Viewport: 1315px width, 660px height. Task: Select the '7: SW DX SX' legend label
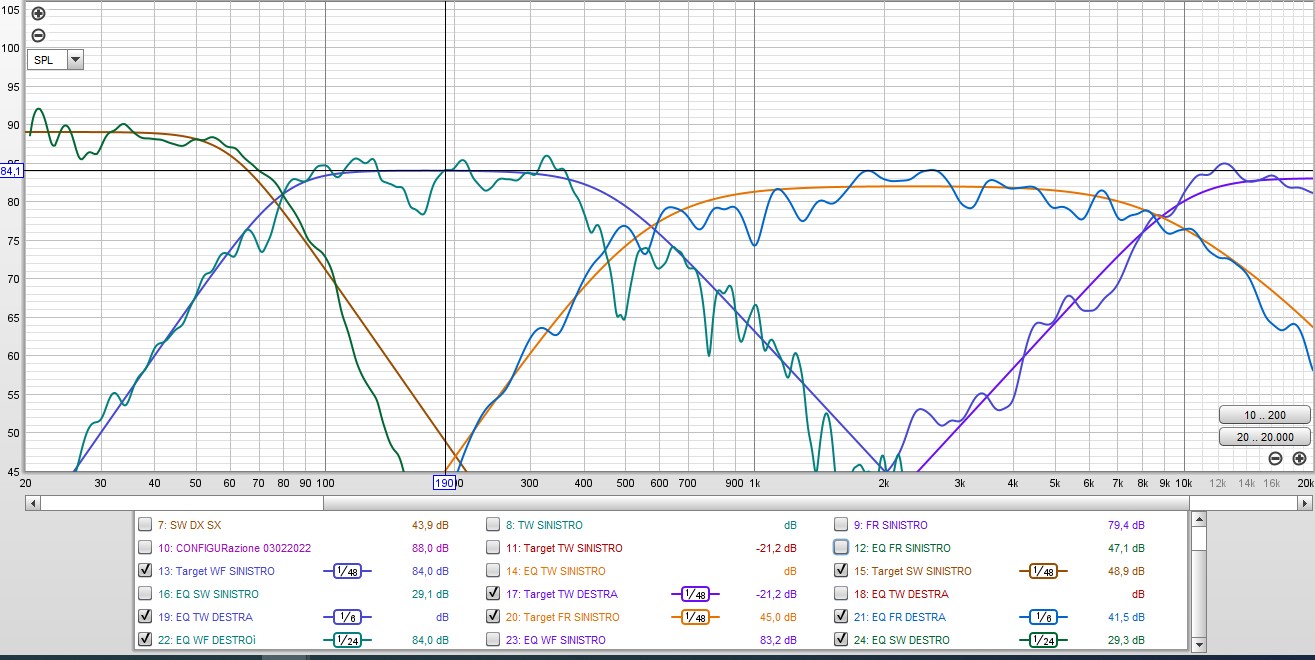(190, 525)
